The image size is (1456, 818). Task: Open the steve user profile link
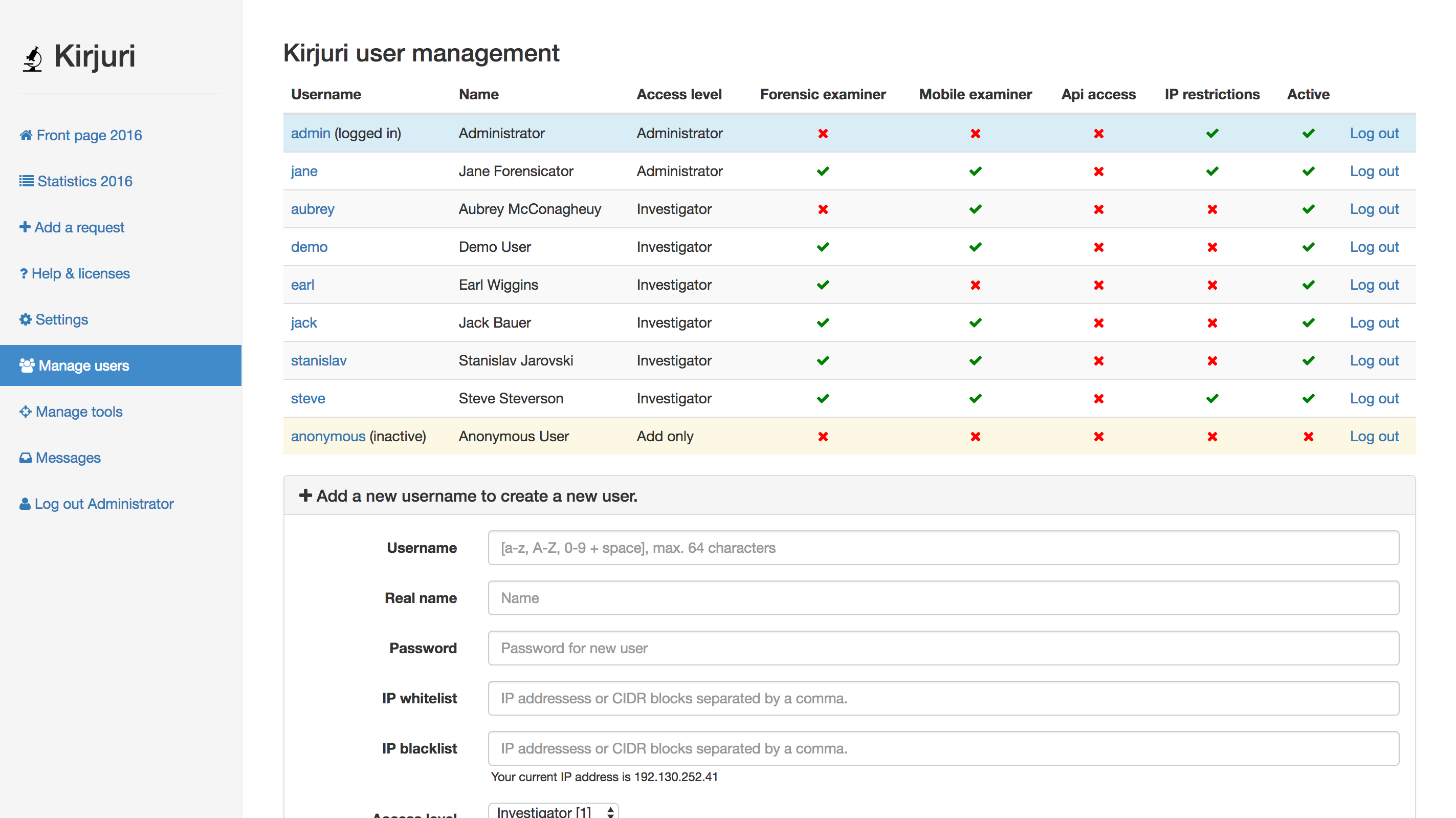click(307, 398)
